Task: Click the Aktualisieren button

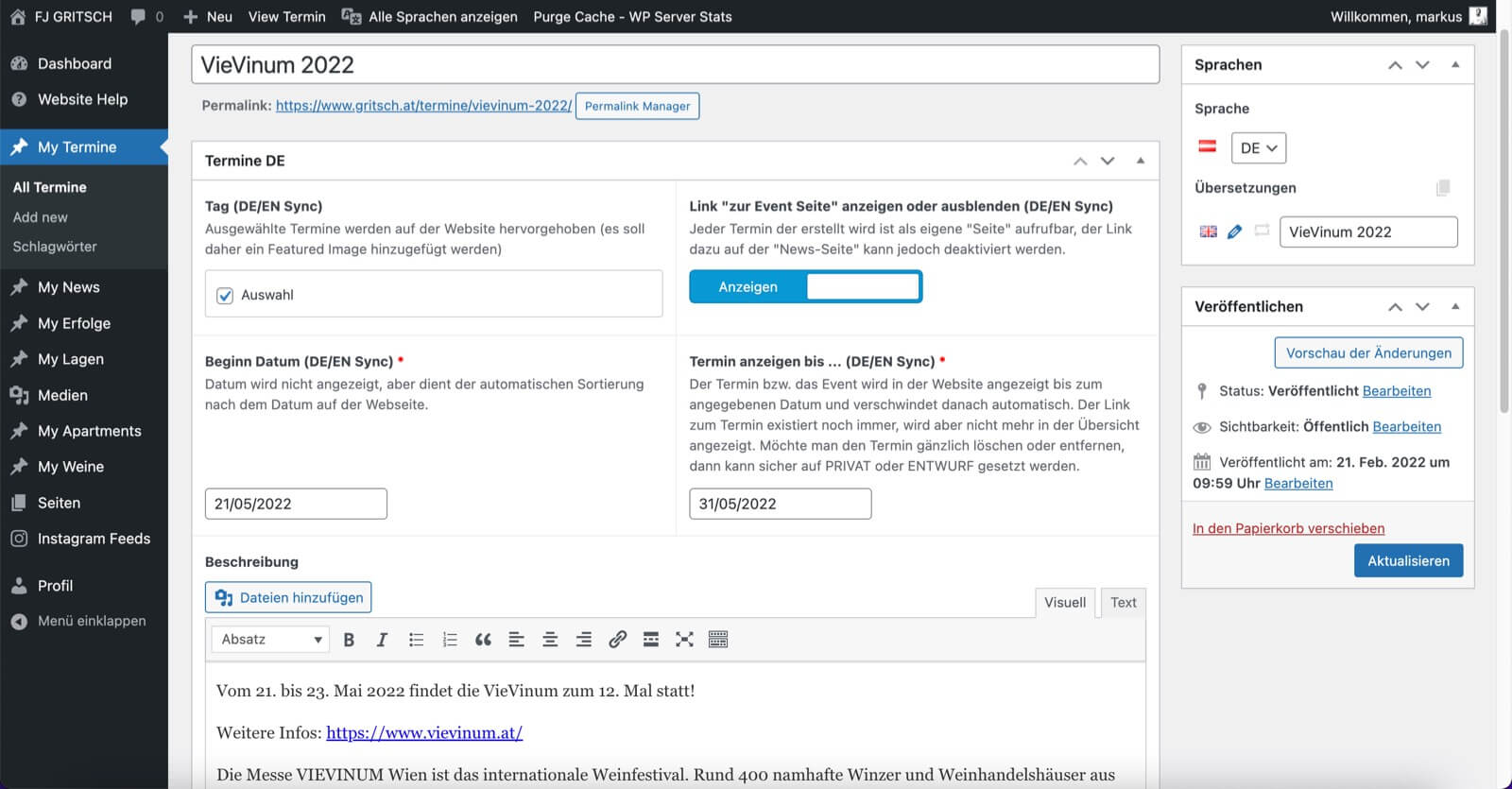Action: tap(1408, 560)
